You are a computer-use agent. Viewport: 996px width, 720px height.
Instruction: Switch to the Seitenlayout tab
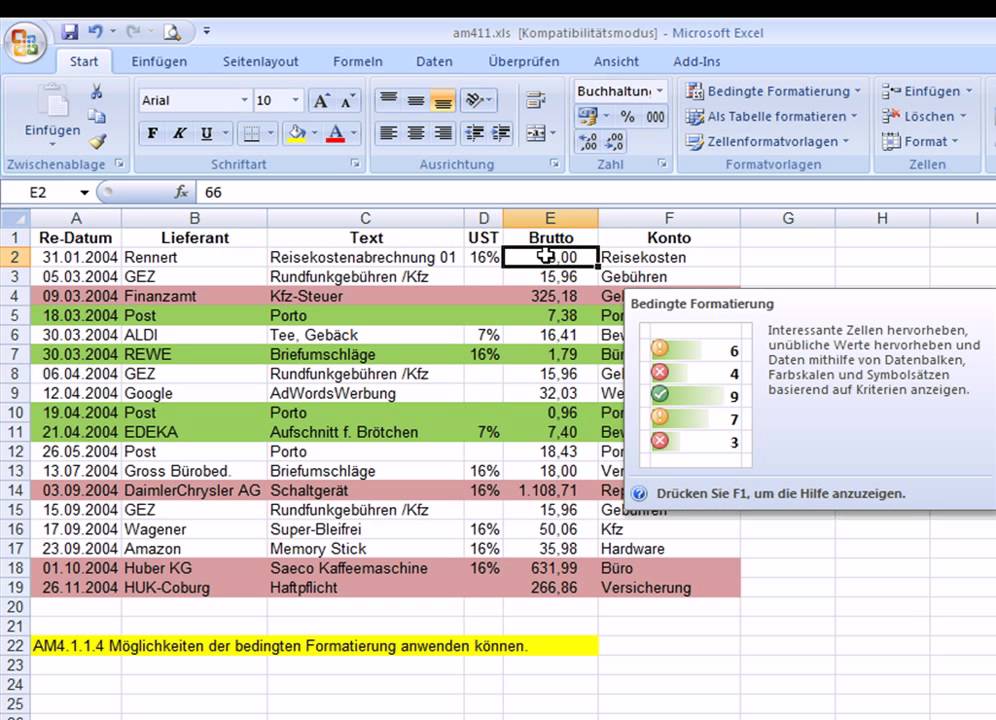[260, 62]
